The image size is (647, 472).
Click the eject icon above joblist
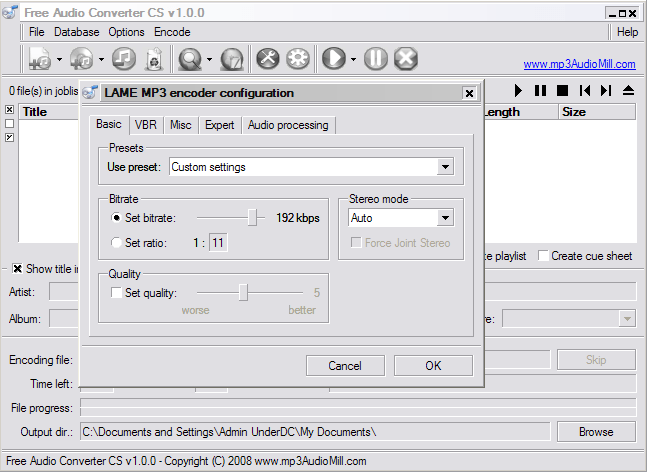point(628,90)
